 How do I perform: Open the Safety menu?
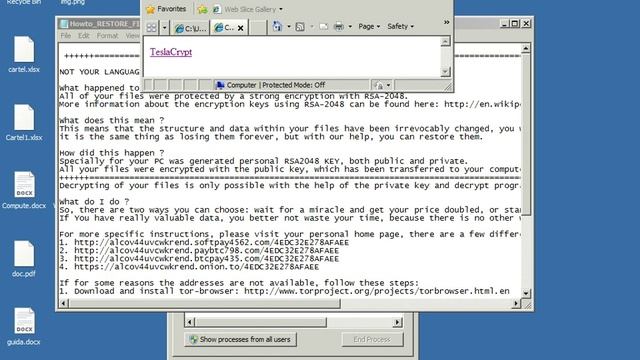click(x=400, y=26)
